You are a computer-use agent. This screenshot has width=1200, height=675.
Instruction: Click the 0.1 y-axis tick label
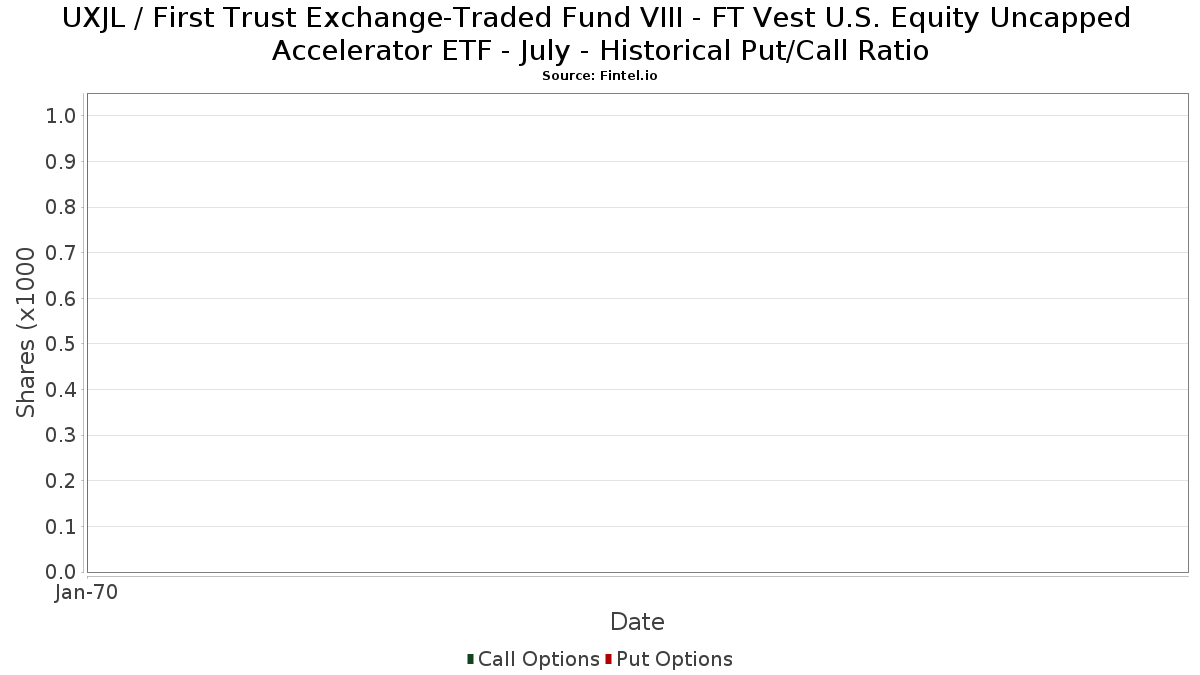[61, 526]
